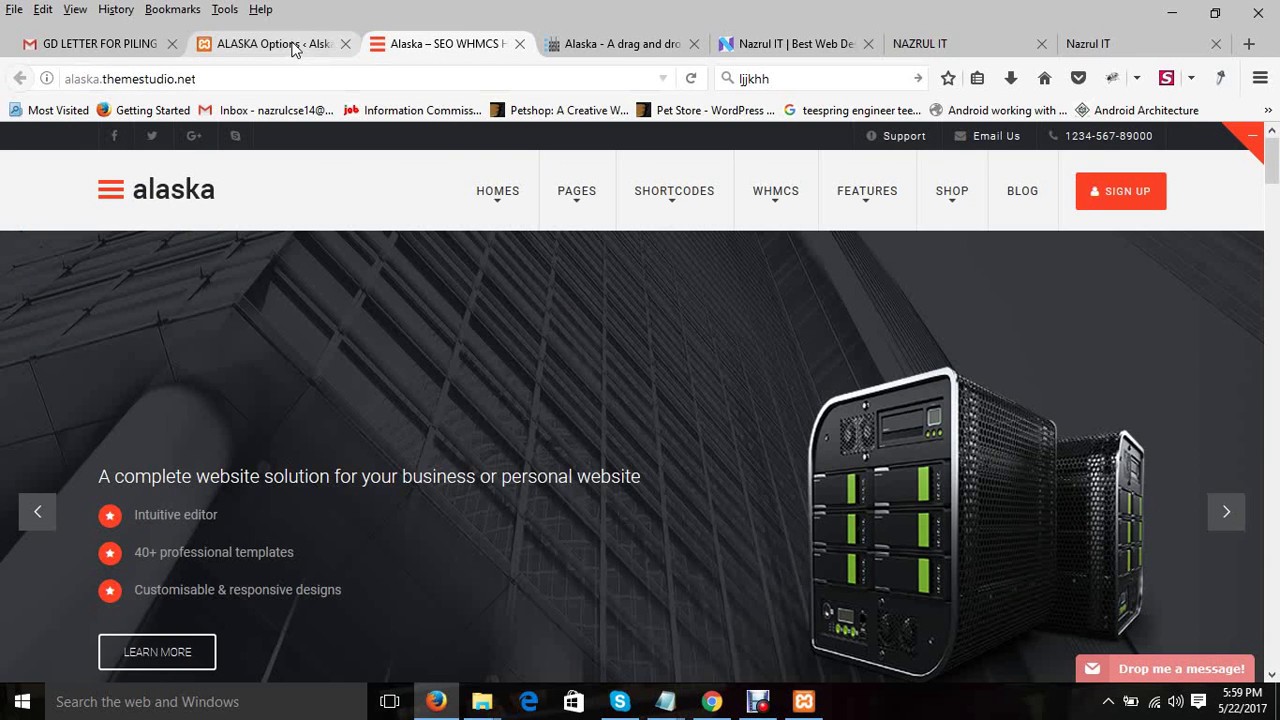This screenshot has height=720, width=1280.
Task: Open Skype from the taskbar
Action: (619, 701)
